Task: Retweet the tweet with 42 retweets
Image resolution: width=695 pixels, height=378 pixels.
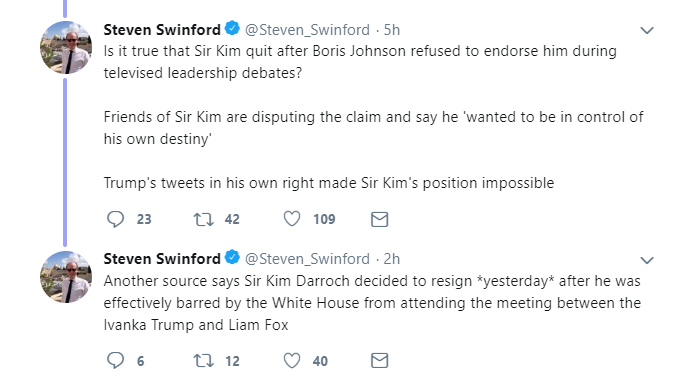Action: click(203, 219)
